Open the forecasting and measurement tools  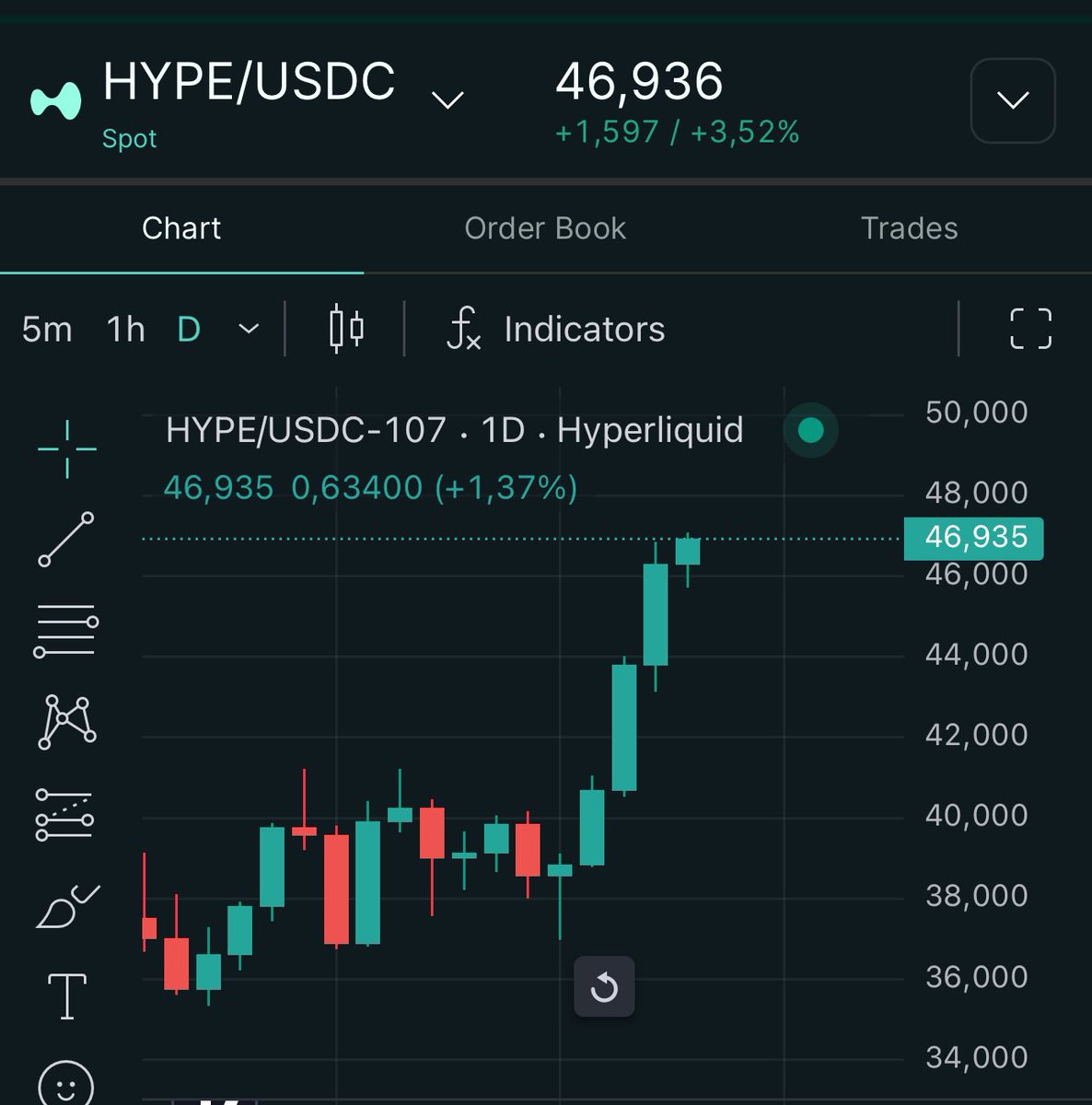[x=64, y=814]
